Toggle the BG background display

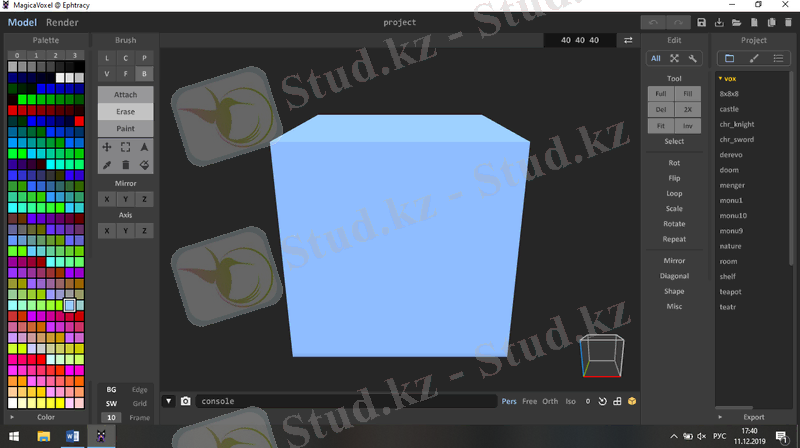[x=111, y=389]
